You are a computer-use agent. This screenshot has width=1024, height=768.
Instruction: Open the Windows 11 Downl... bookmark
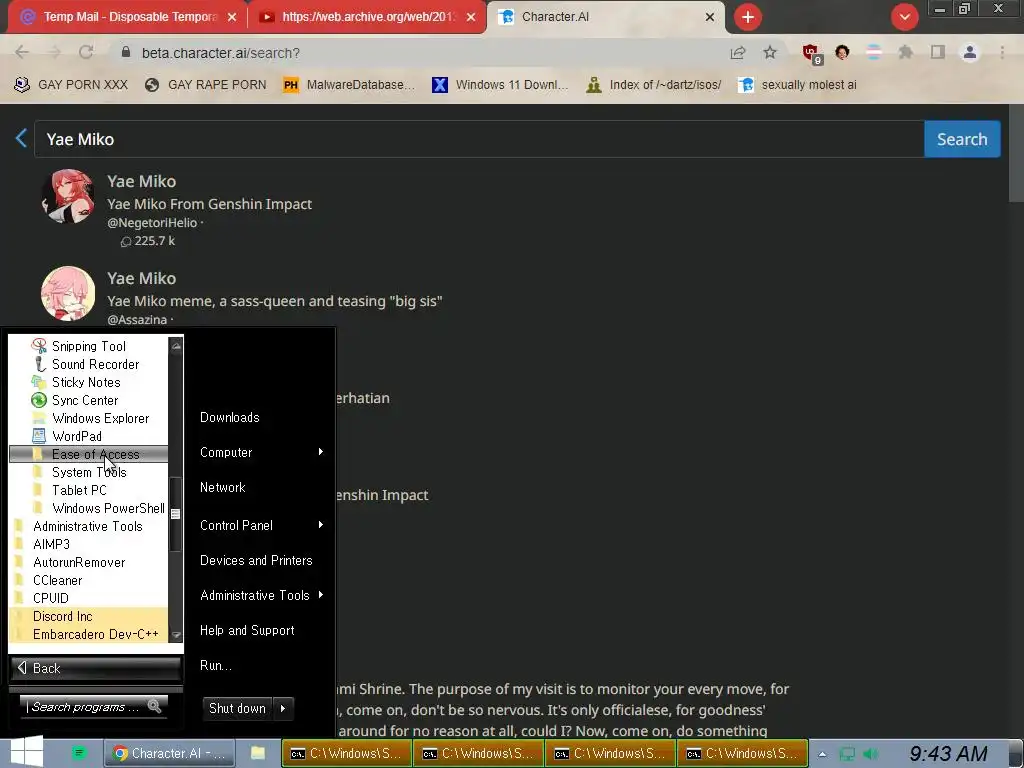tap(500, 85)
